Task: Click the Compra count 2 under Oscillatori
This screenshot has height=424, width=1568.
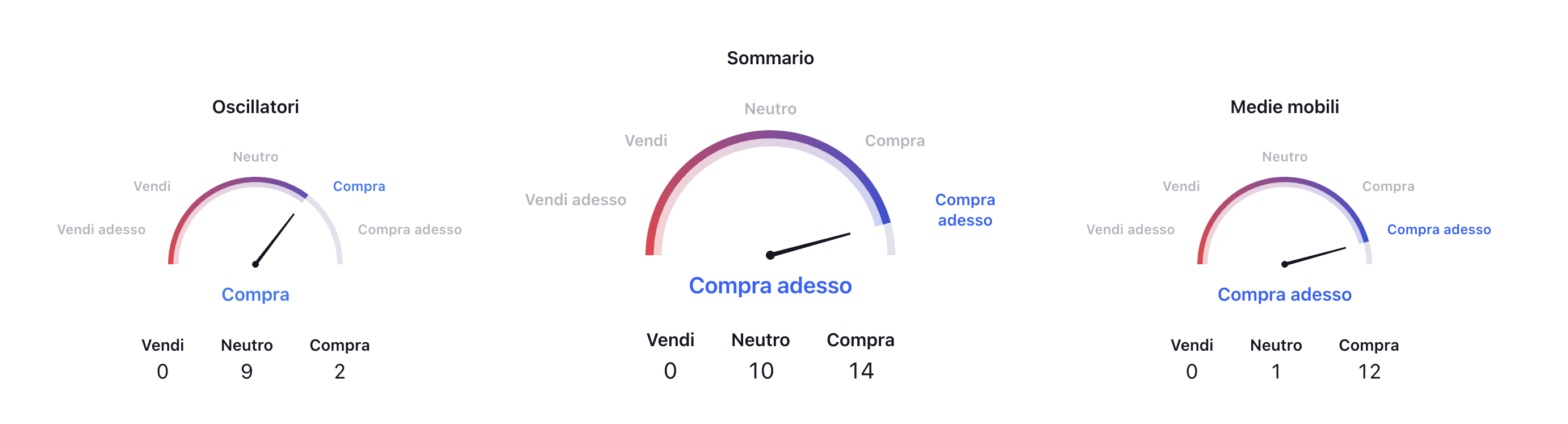Action: pyautogui.click(x=339, y=371)
